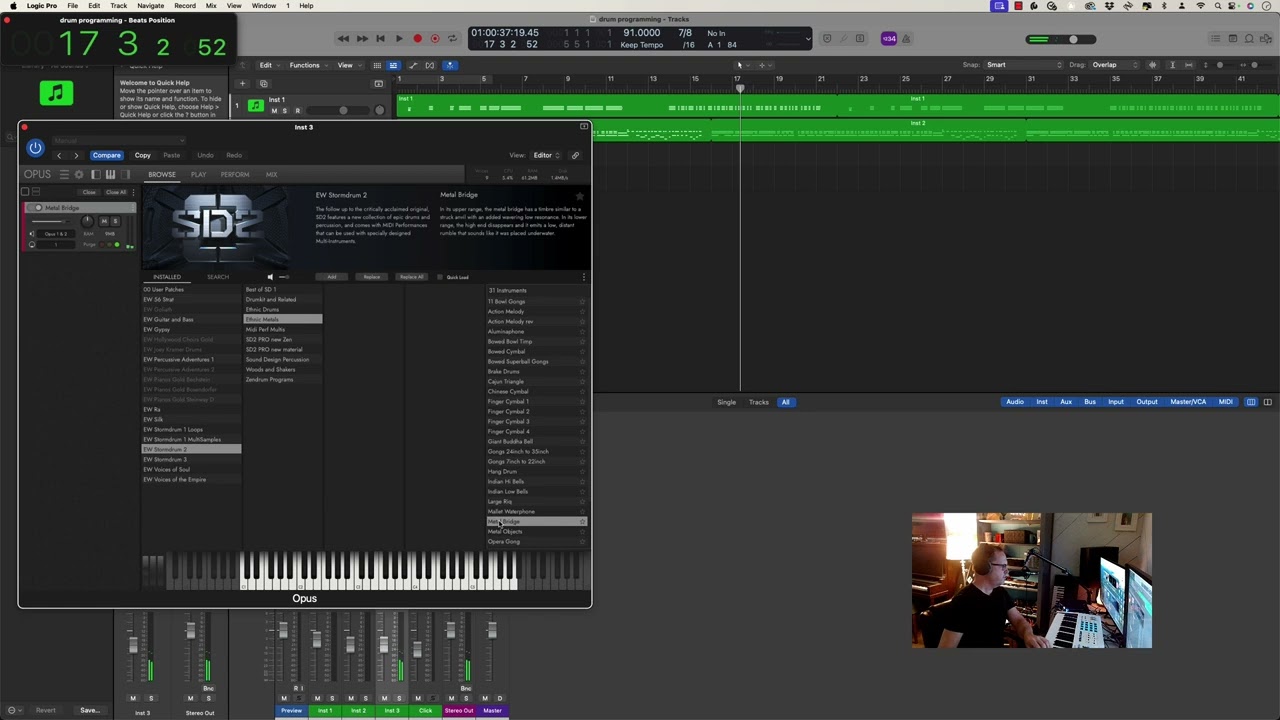Switch to the PERFORM tab in Opus

click(235, 175)
